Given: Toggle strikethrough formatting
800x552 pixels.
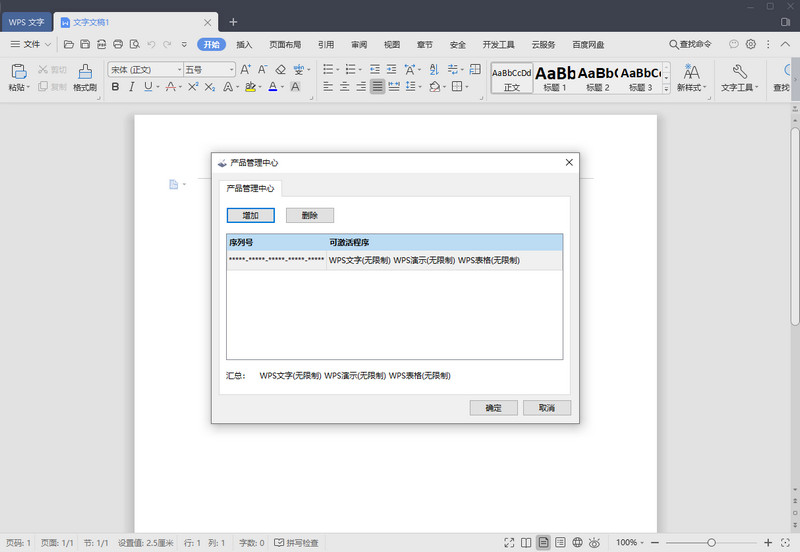Looking at the screenshot, I should 171,87.
